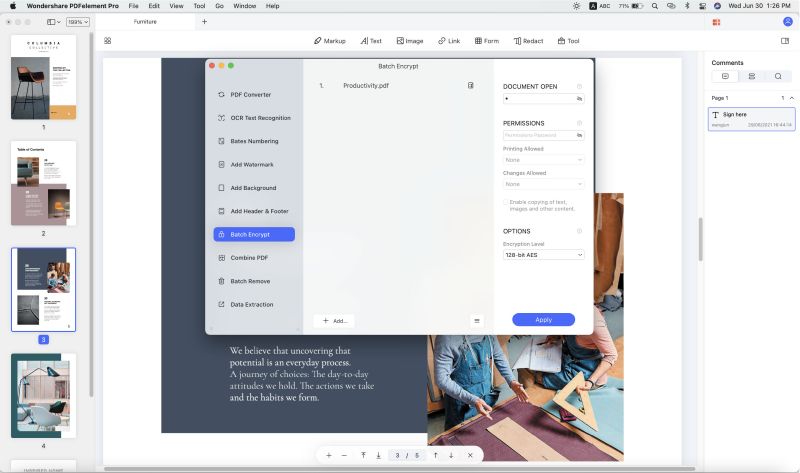Image resolution: width=800 pixels, height=473 pixels.
Task: Open the Changes Allowed dropdown
Action: [543, 184]
